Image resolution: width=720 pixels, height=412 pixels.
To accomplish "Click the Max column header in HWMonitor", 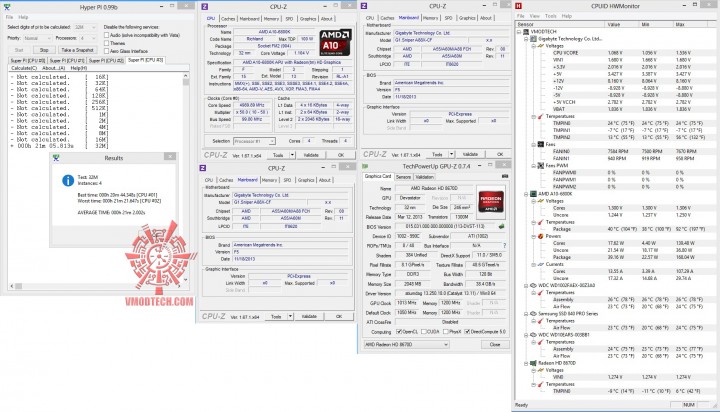I will 692,24.
